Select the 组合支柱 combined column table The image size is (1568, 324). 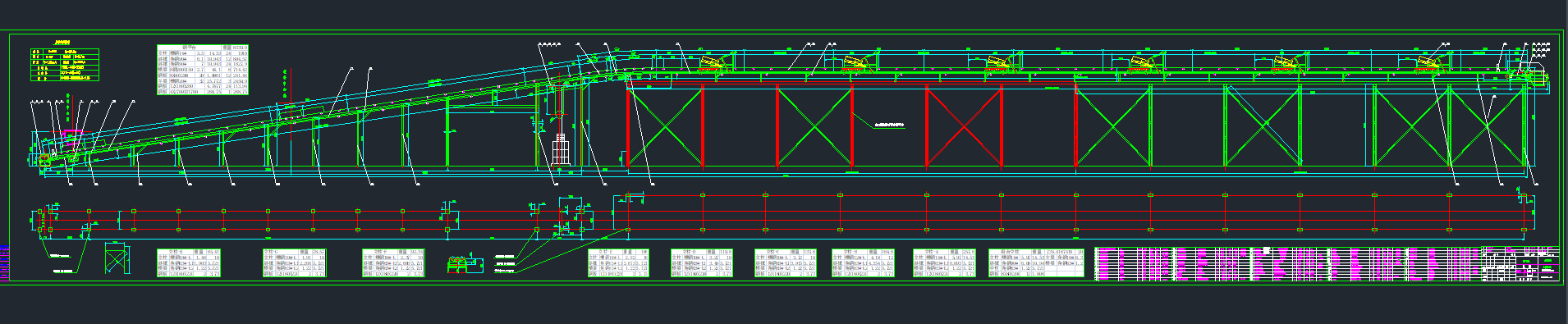(1036, 262)
